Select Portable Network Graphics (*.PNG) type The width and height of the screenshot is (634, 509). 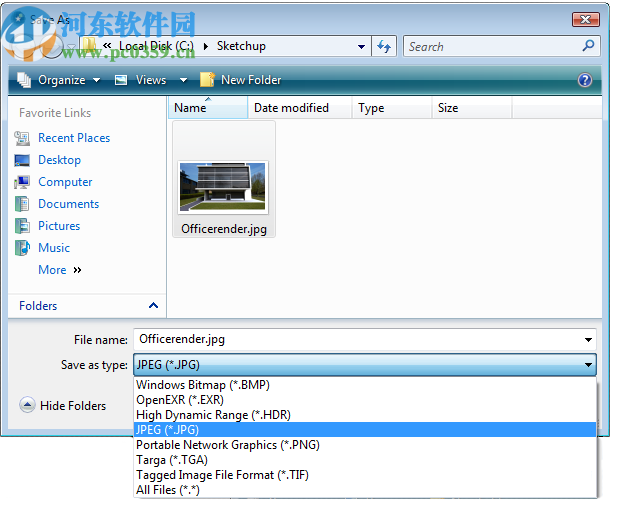[365, 445]
